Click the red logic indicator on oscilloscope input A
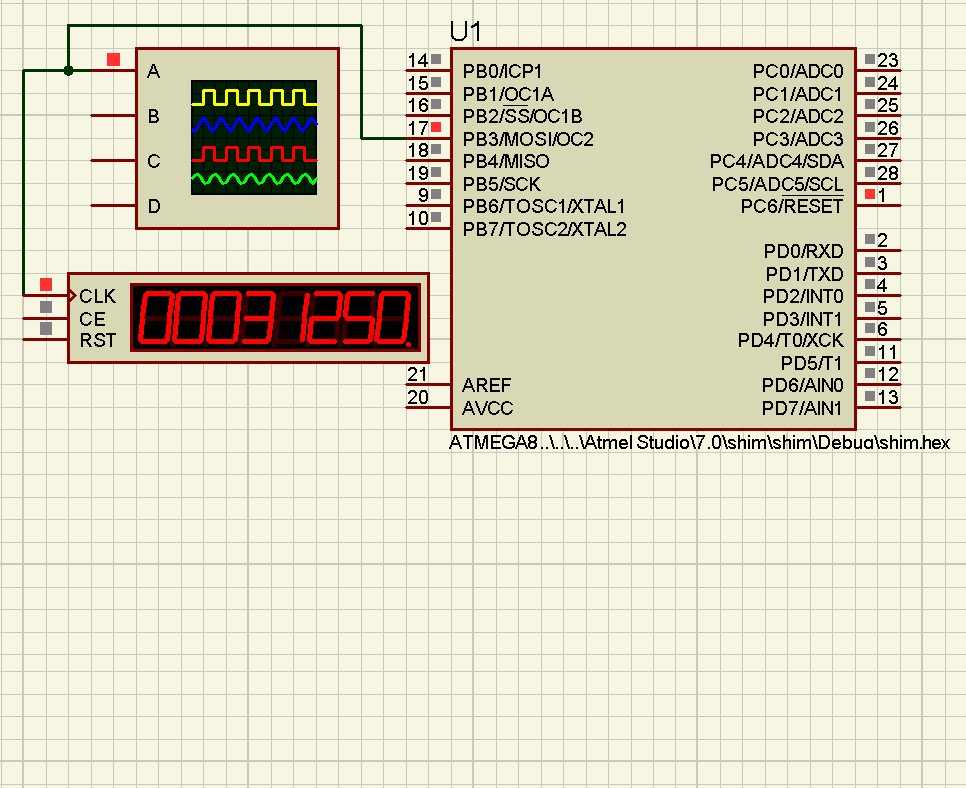Screen dimensions: 966x788 (113, 59)
